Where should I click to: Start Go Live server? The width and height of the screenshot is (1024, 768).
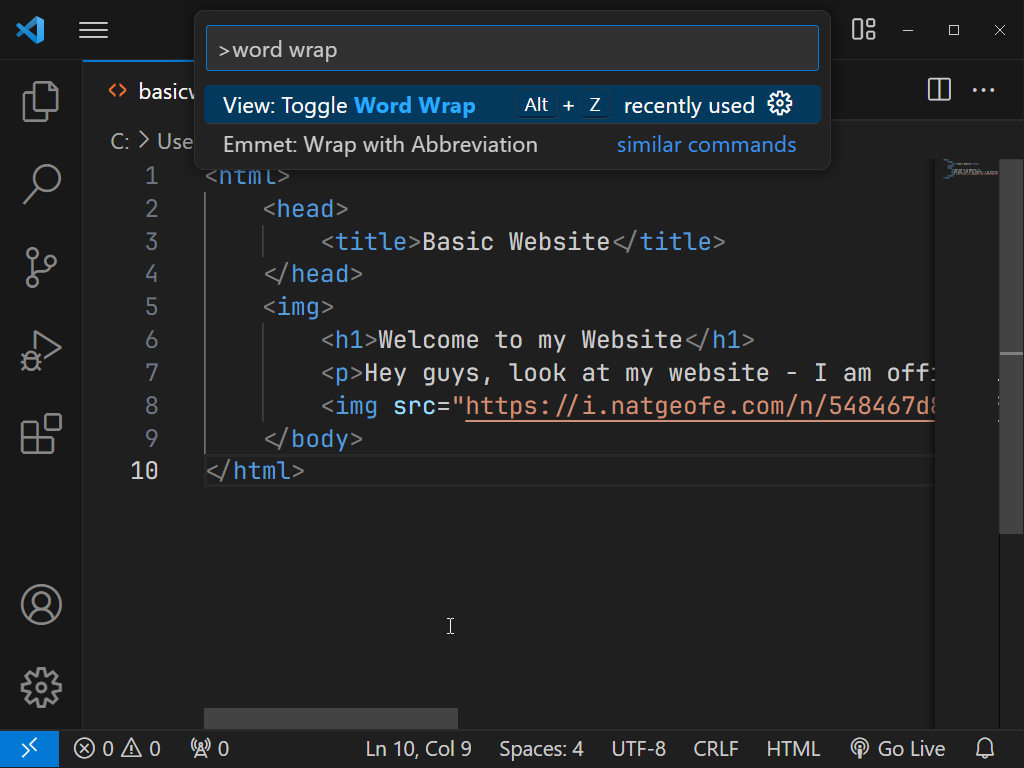click(x=898, y=748)
